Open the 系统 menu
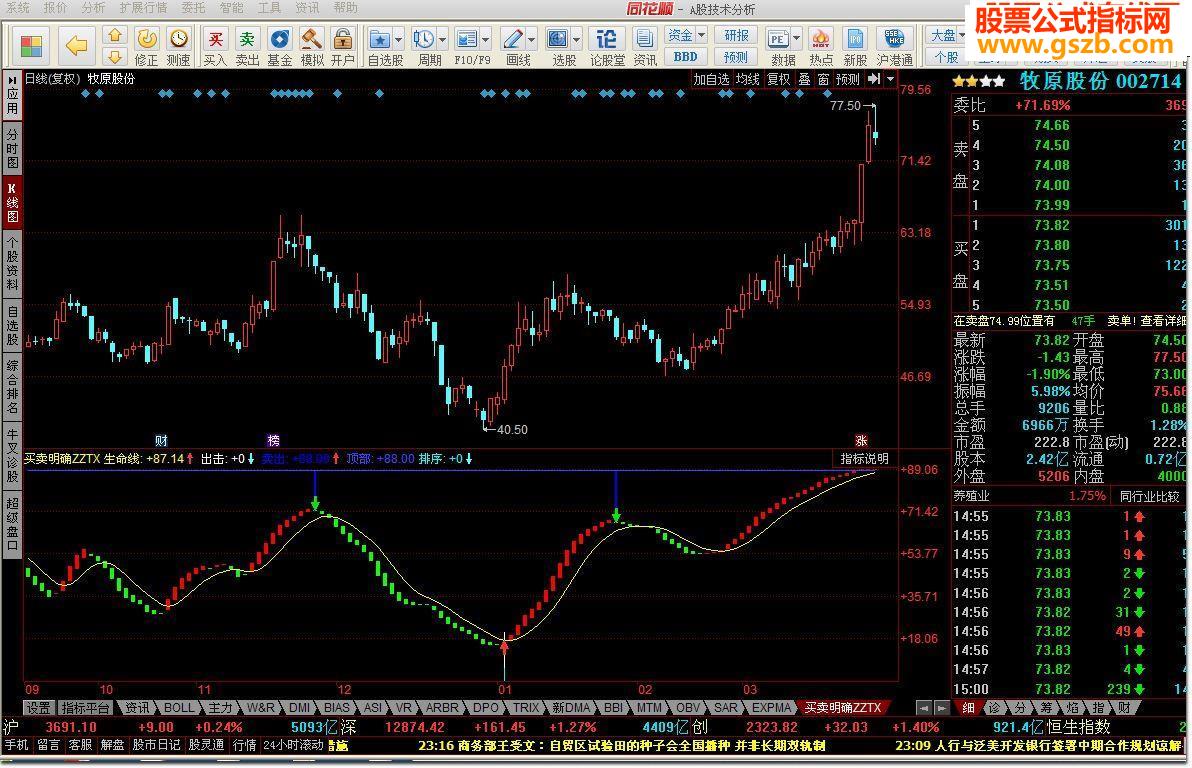The width and height of the screenshot is (1192, 768). 17,8
